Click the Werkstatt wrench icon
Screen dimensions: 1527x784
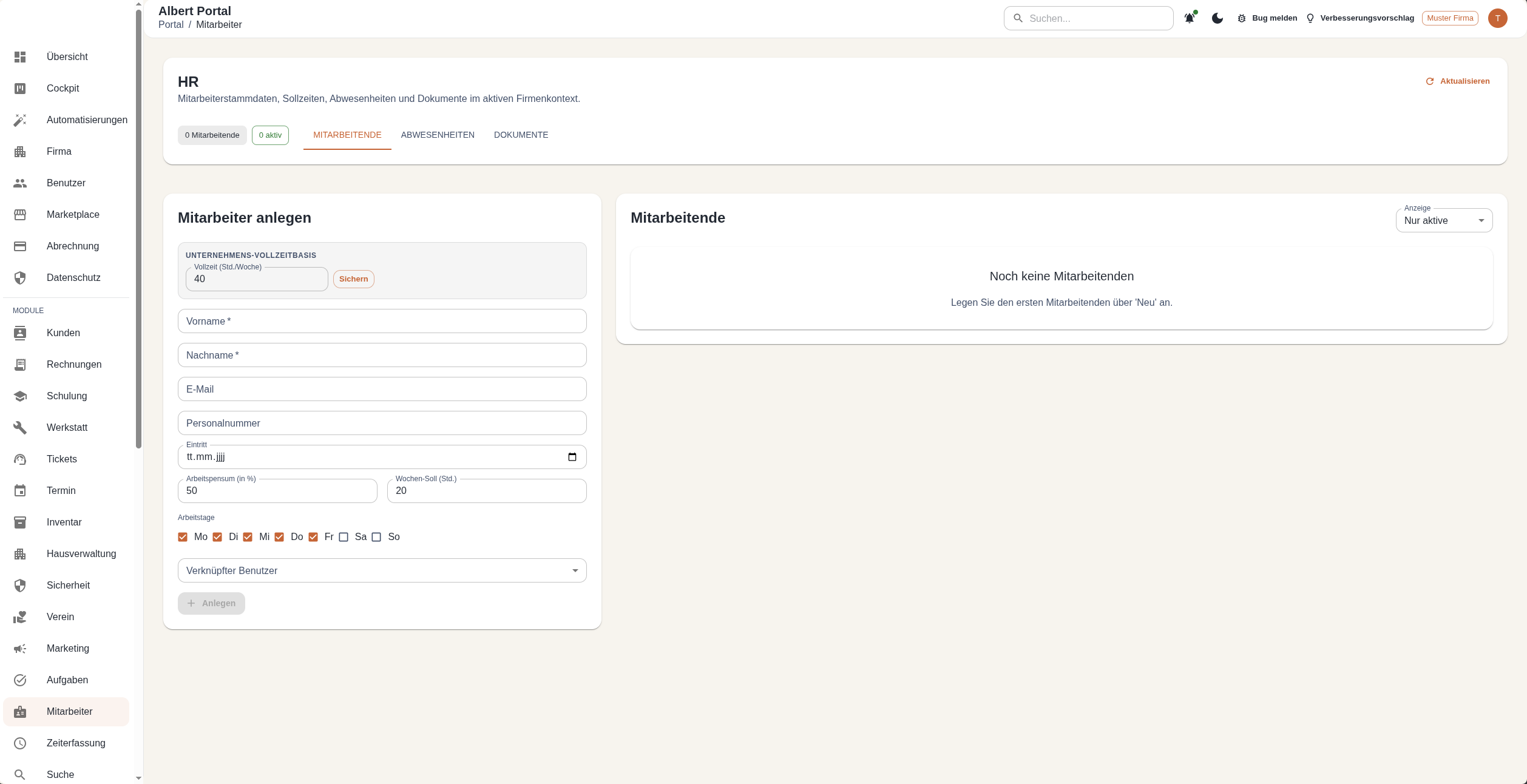click(x=20, y=428)
